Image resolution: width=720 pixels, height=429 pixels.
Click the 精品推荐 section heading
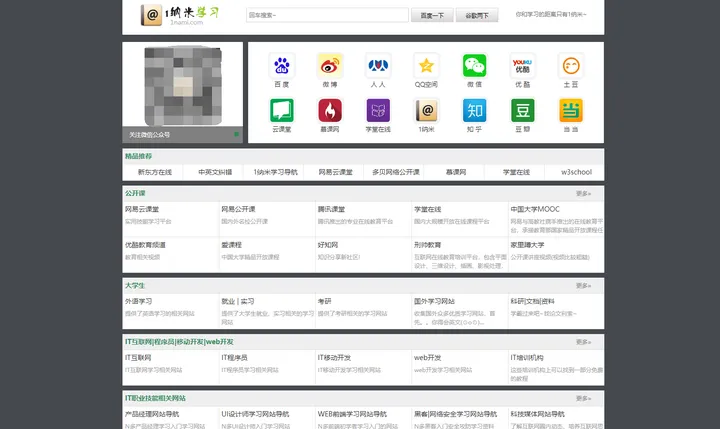[138, 156]
